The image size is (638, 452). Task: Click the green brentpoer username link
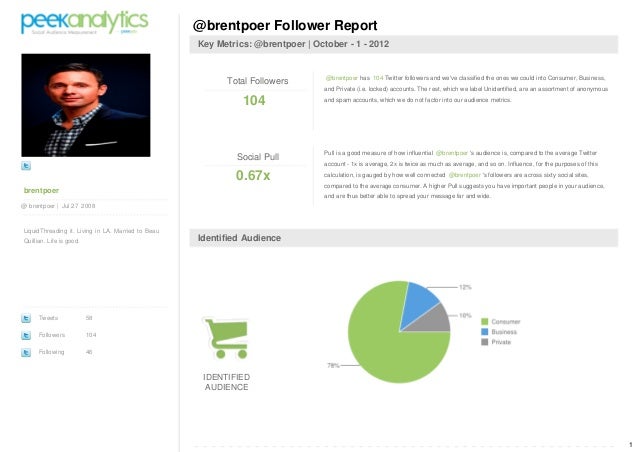point(41,190)
